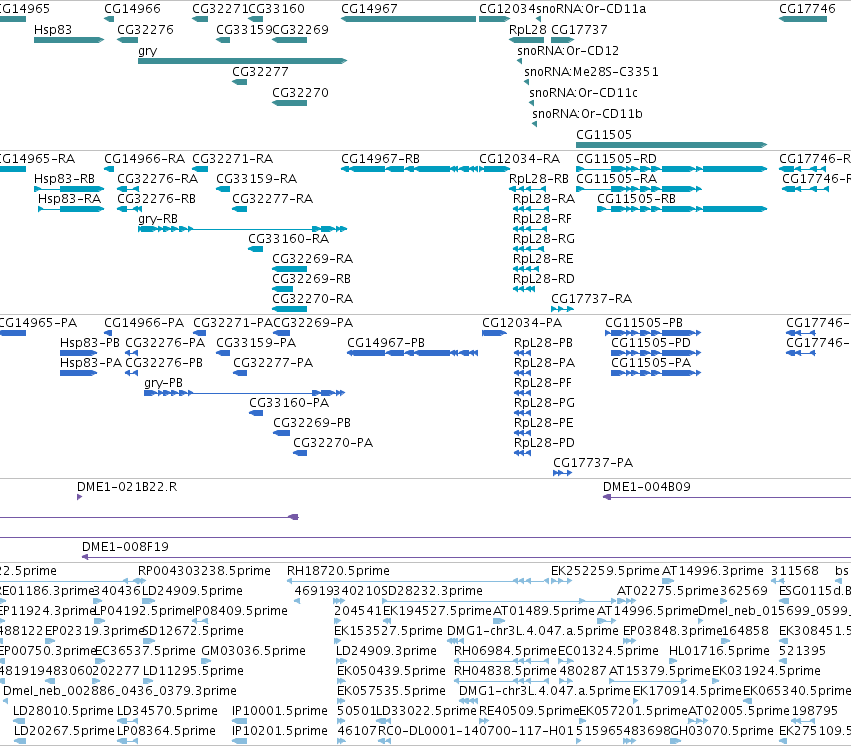
Task: Click CG32277 gene label
Action: click(x=260, y=72)
